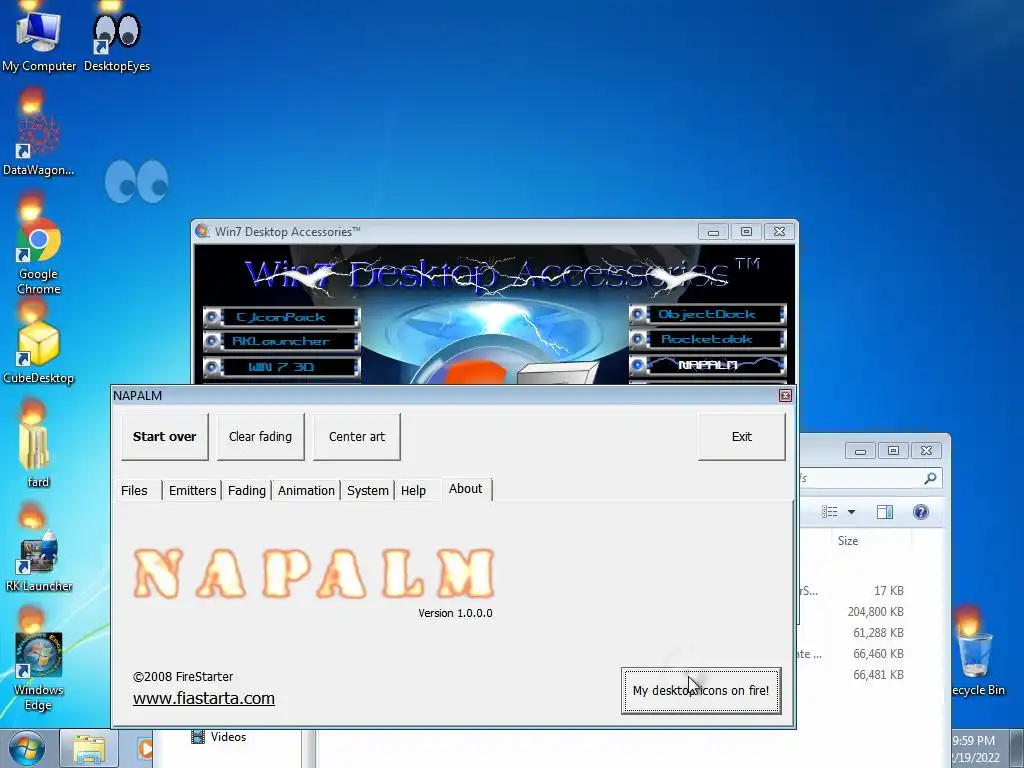Click the Rocketdok button in Win7 Desktop Accessories
This screenshot has width=1024, height=768.
coord(707,340)
